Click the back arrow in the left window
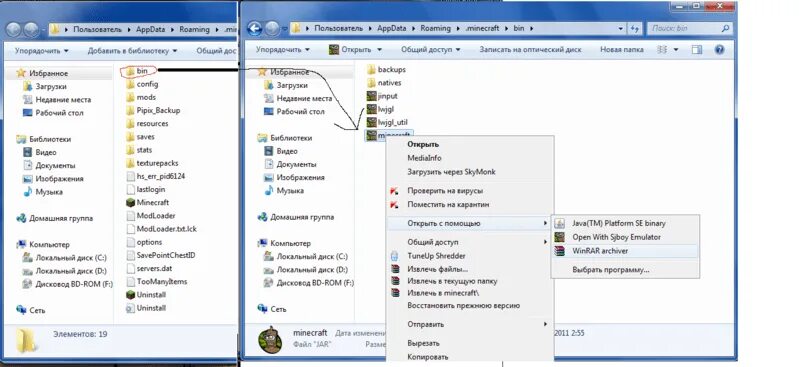This screenshot has width=800, height=367. pos(14,29)
